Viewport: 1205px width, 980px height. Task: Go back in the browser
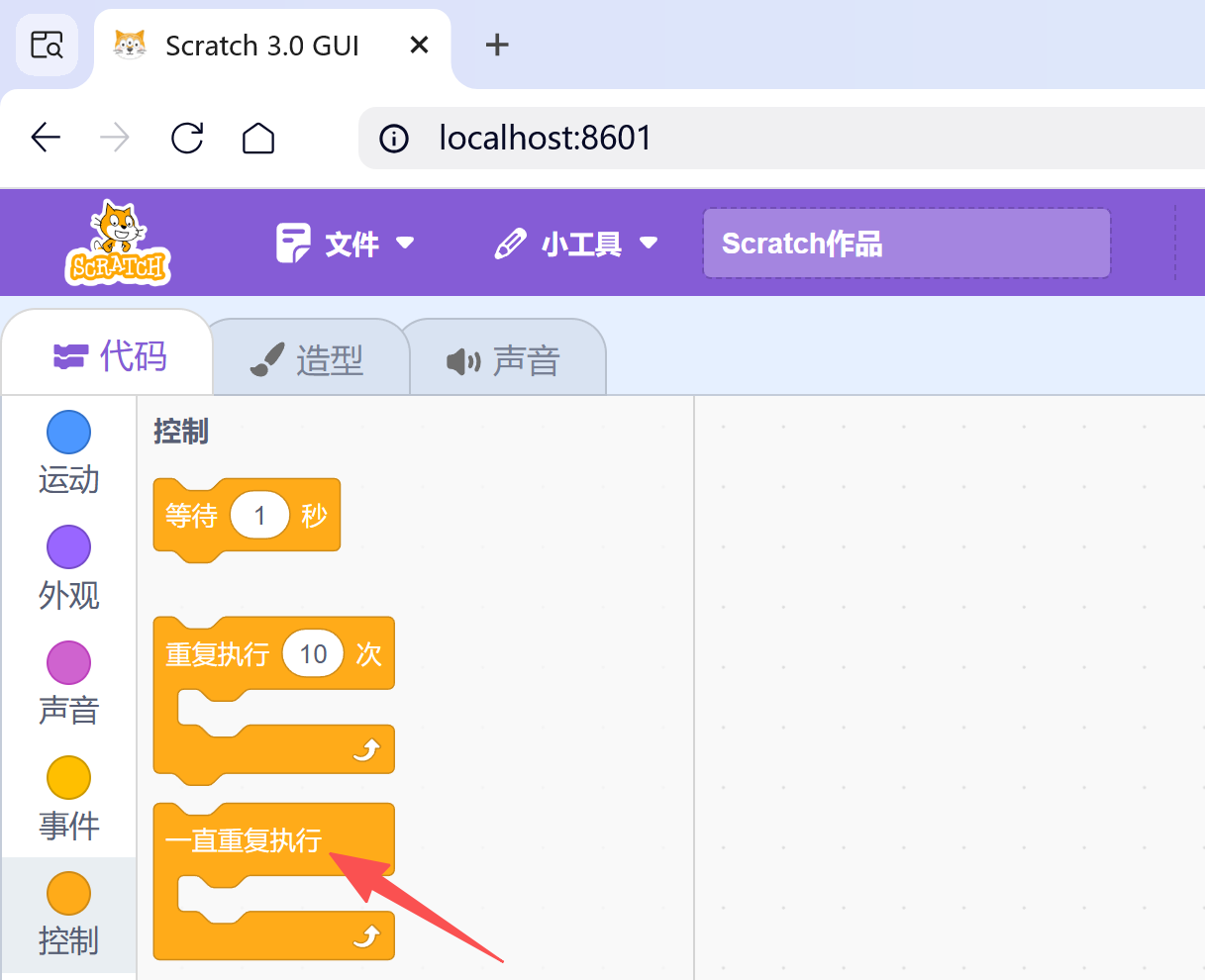pyautogui.click(x=46, y=138)
